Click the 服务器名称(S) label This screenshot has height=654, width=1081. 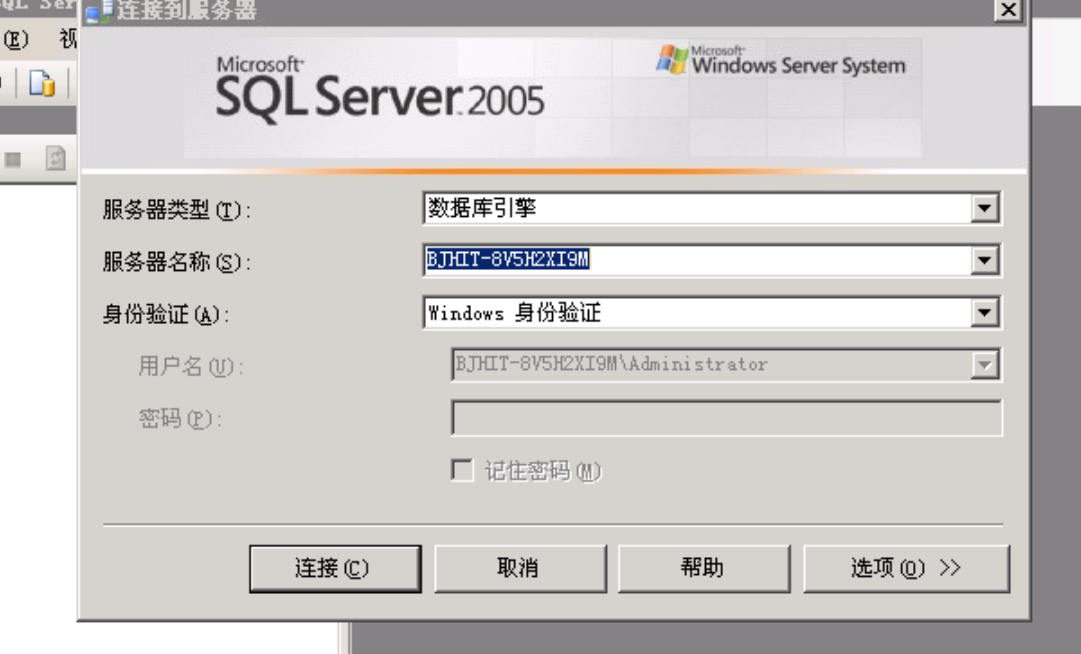pos(176,262)
